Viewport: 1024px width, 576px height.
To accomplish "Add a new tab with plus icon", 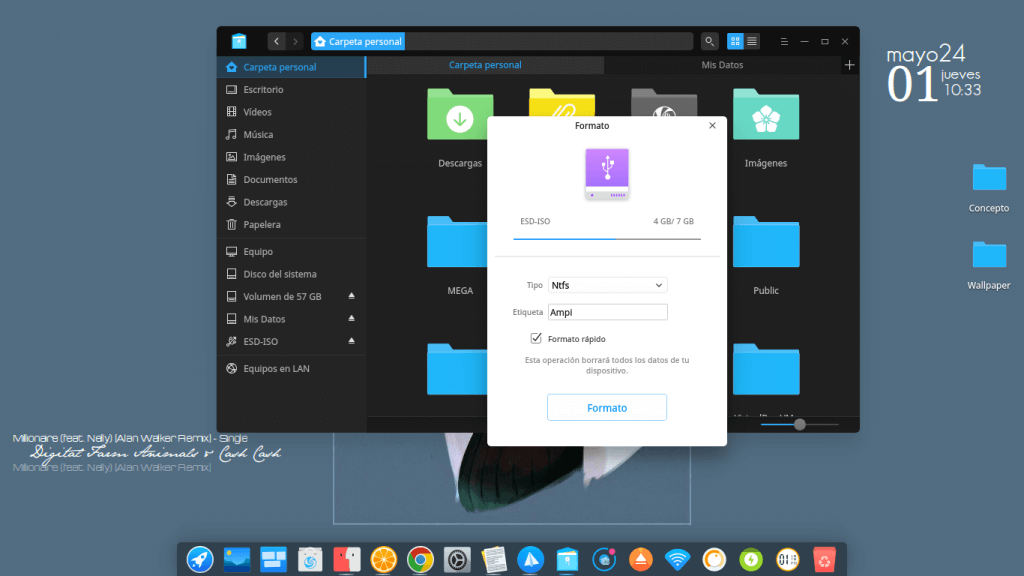I will point(849,65).
